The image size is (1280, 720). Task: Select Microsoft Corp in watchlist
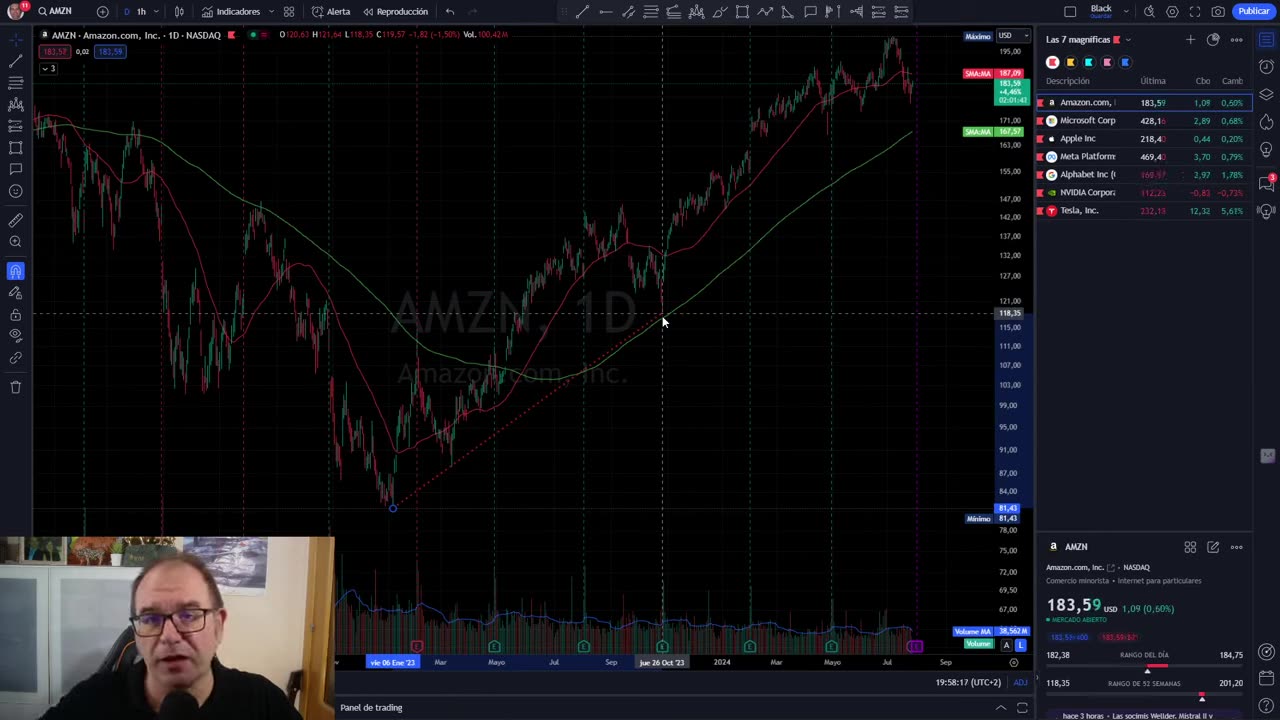(x=1144, y=121)
